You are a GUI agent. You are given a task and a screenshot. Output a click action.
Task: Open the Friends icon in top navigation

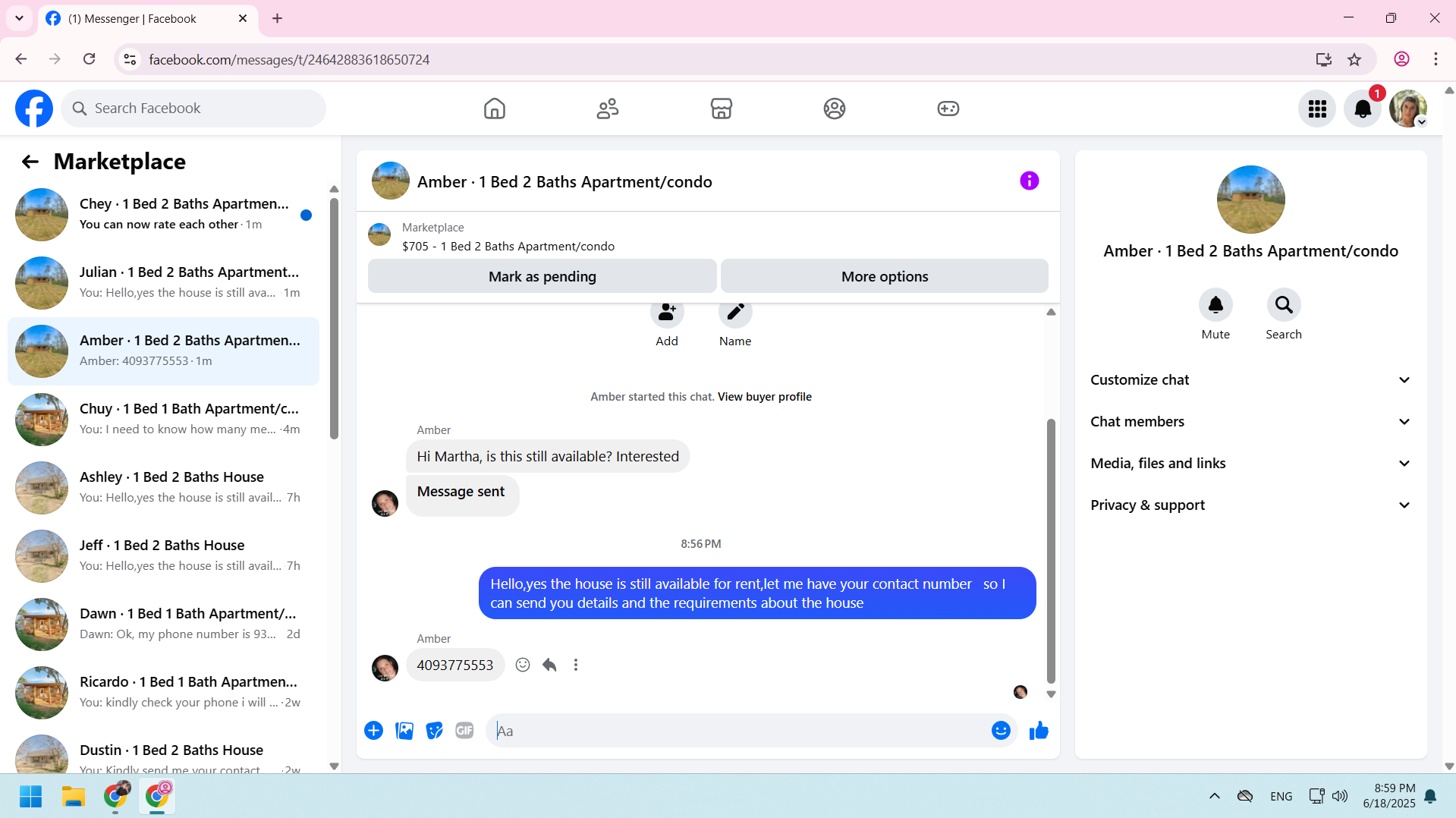coord(608,109)
